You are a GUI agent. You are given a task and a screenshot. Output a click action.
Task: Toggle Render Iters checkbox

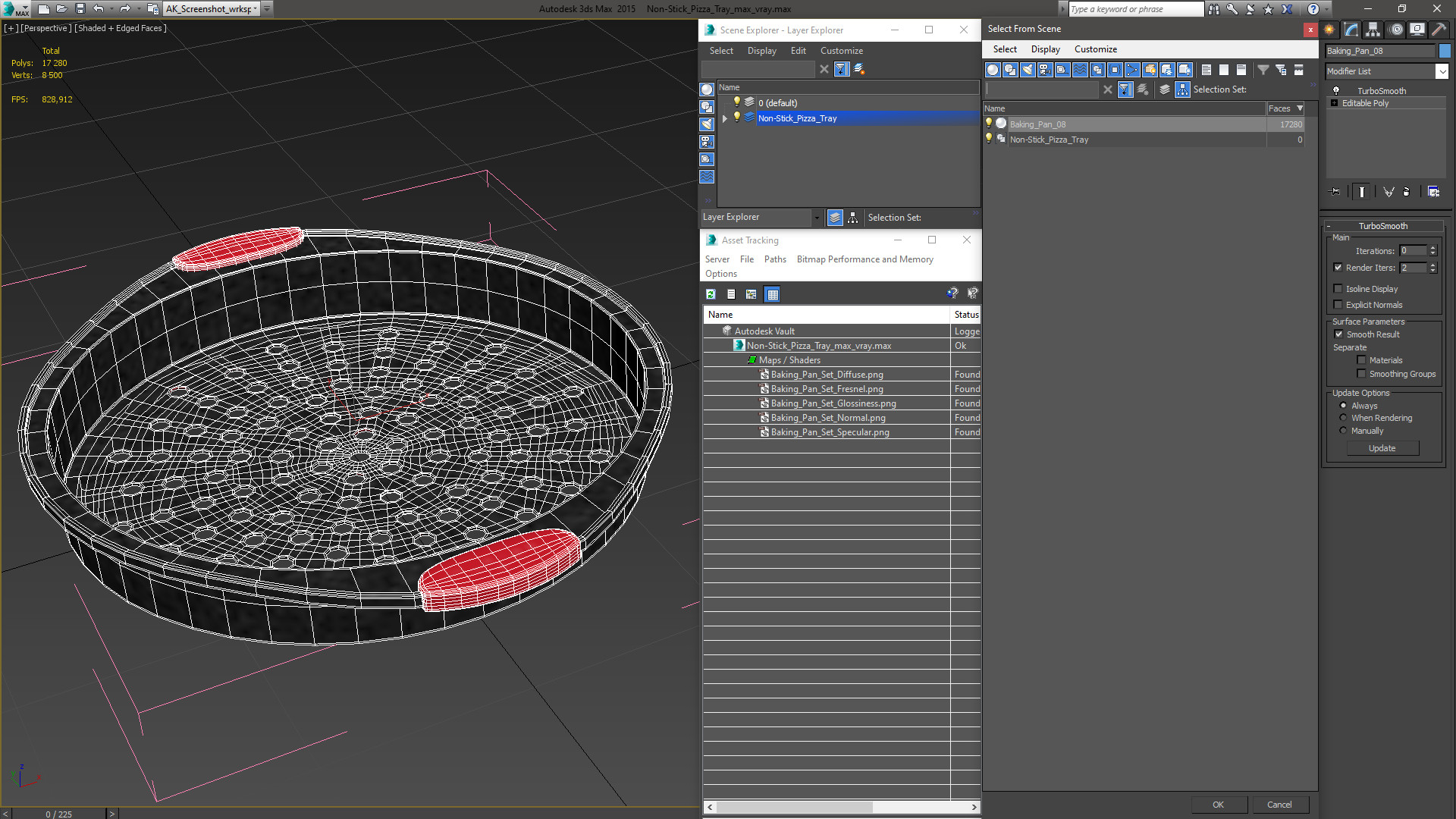pyautogui.click(x=1338, y=268)
